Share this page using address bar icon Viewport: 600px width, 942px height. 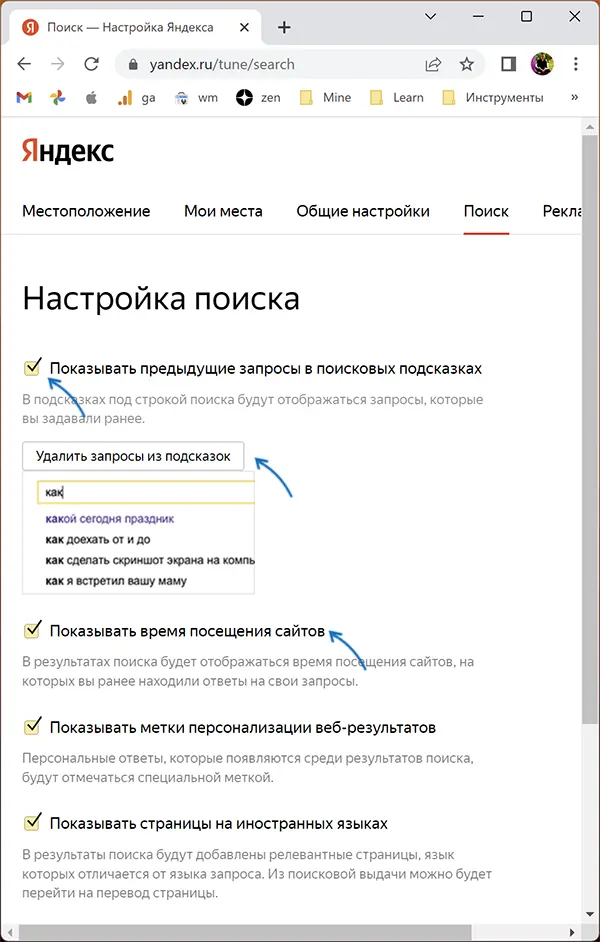point(433,64)
